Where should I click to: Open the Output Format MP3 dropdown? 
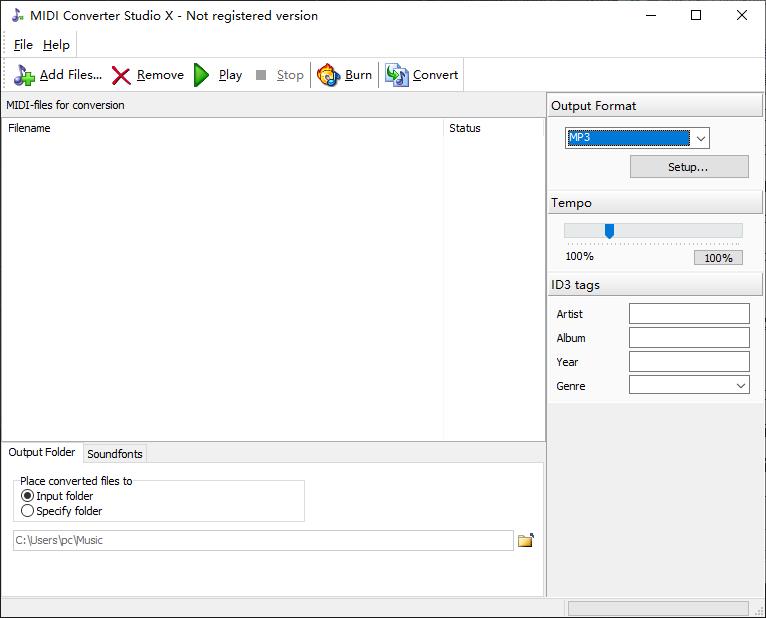point(701,138)
